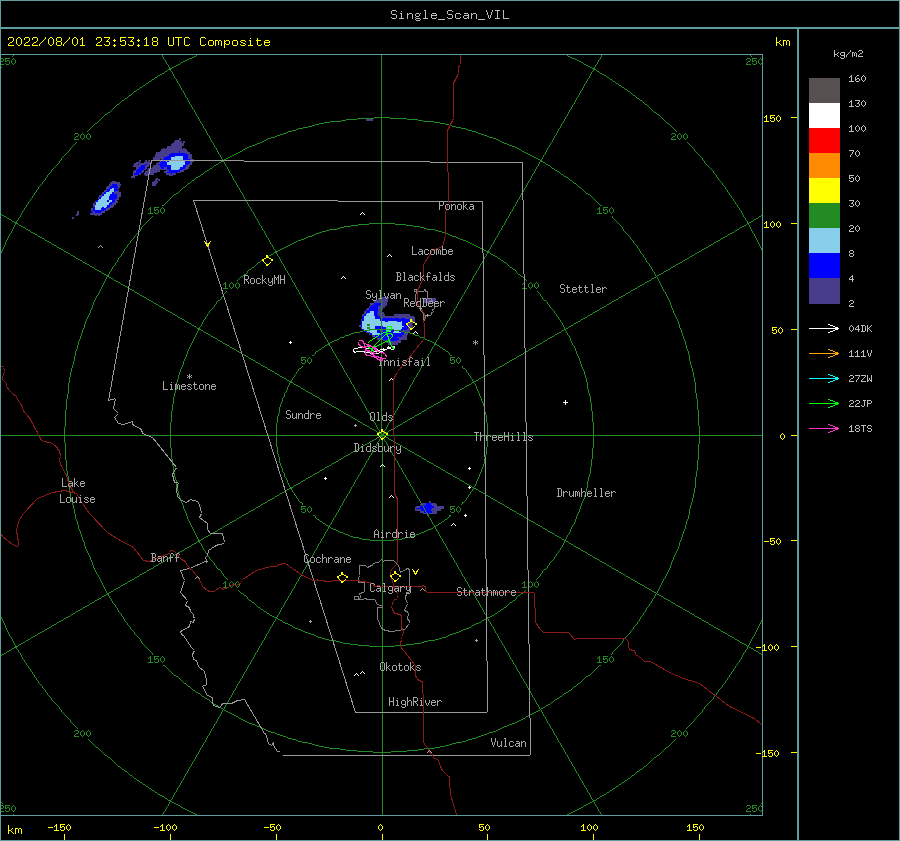Click the magenta 18TS track arrow
900x841 pixels.
824,428
